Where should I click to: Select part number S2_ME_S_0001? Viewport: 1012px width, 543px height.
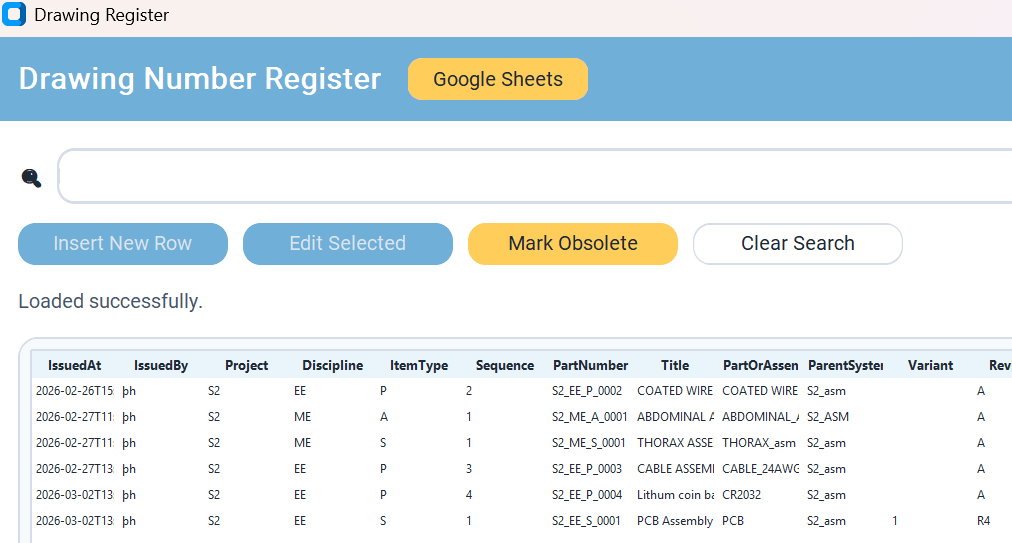pos(589,443)
